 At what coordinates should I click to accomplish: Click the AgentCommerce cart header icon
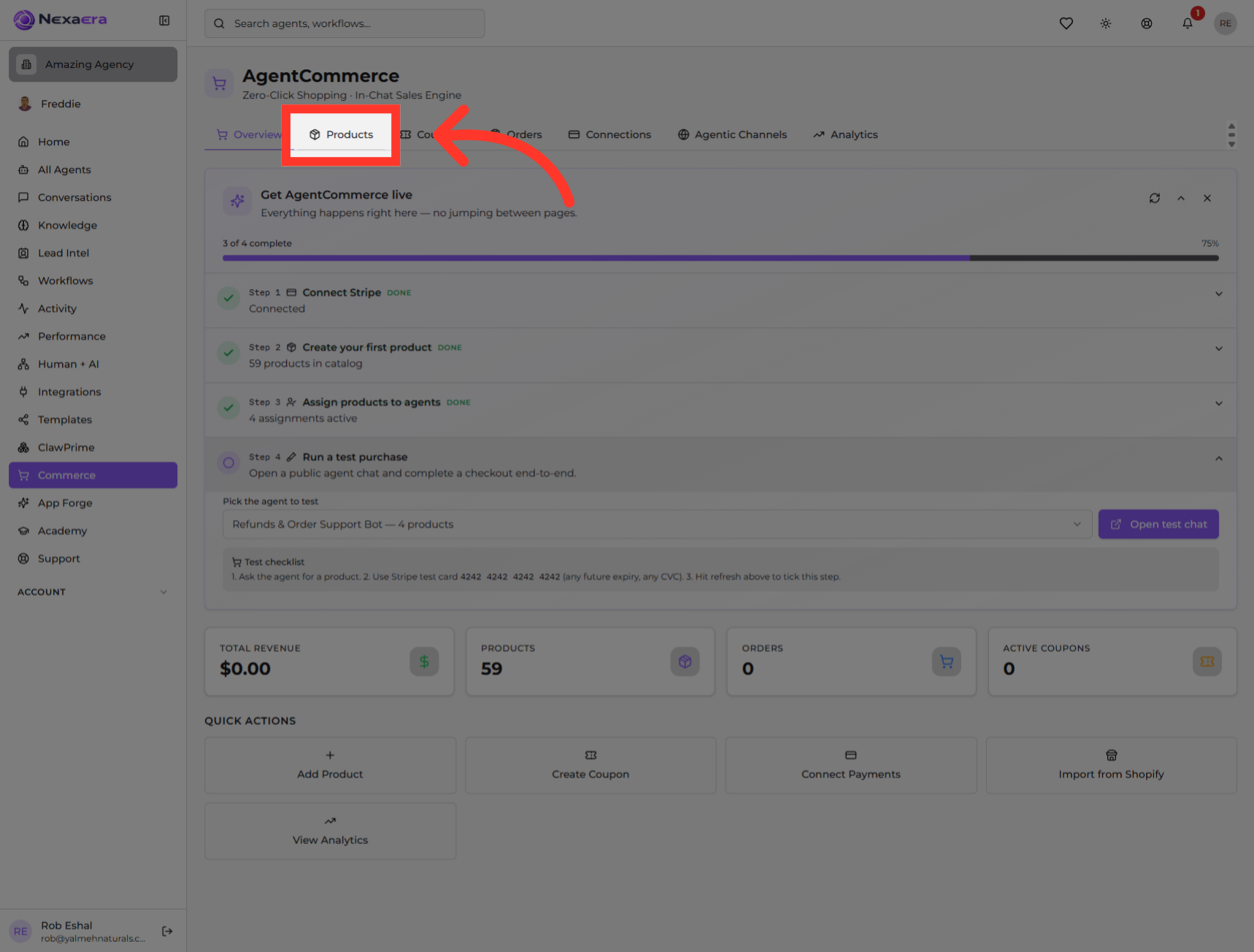[219, 84]
